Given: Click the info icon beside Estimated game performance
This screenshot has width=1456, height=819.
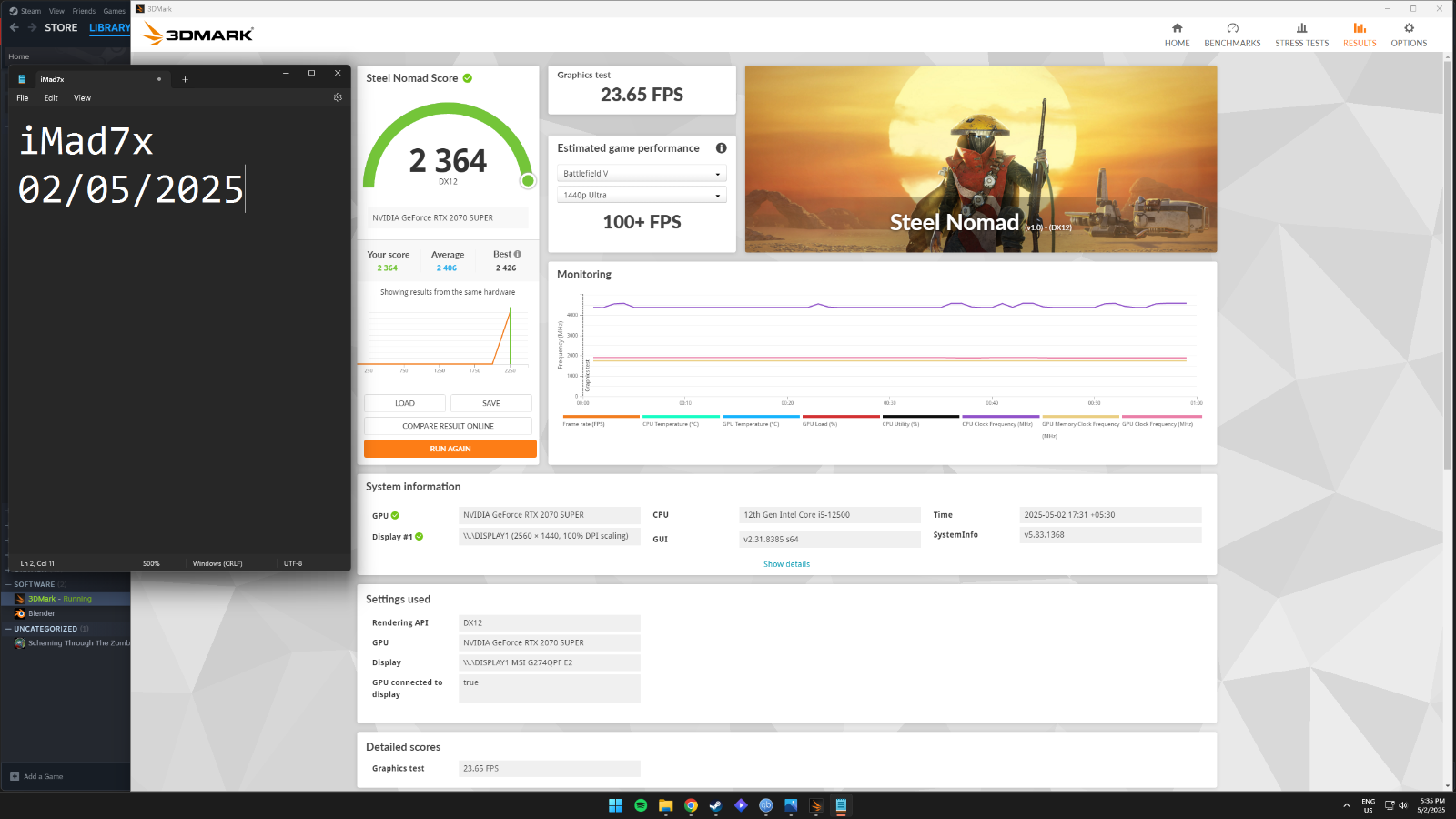Looking at the screenshot, I should [721, 148].
